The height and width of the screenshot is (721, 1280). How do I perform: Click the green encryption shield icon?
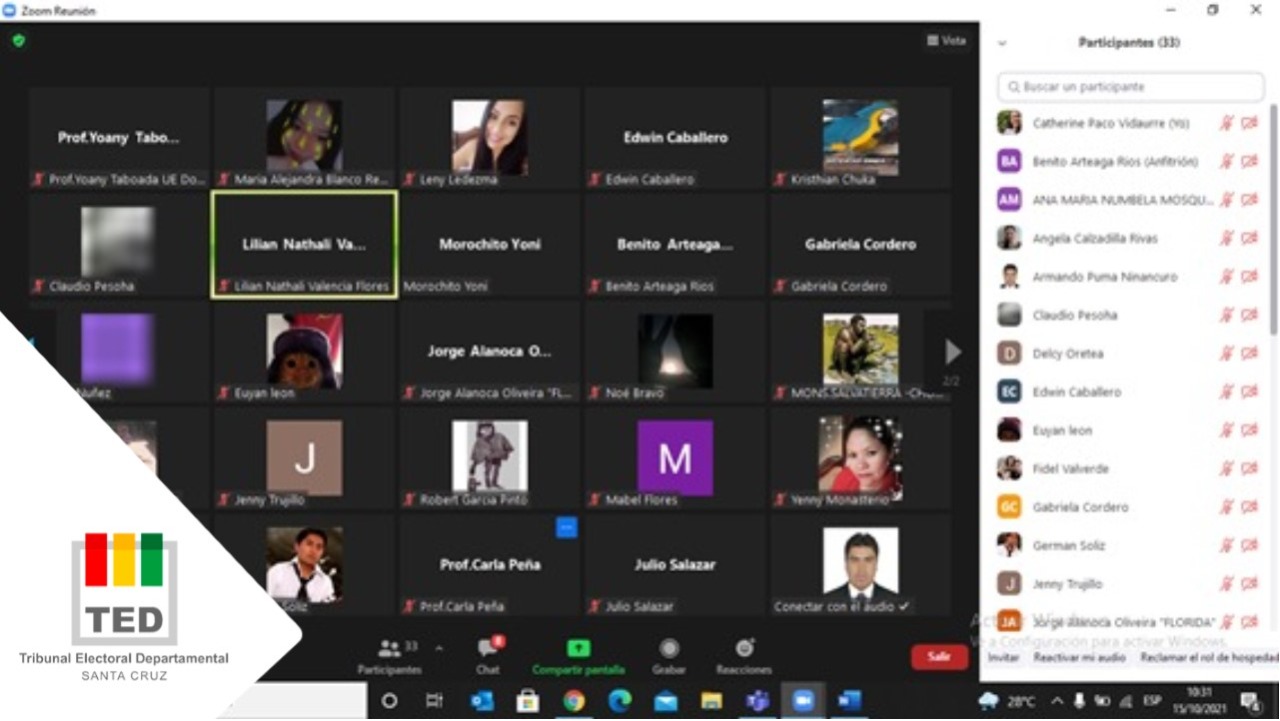[x=18, y=41]
